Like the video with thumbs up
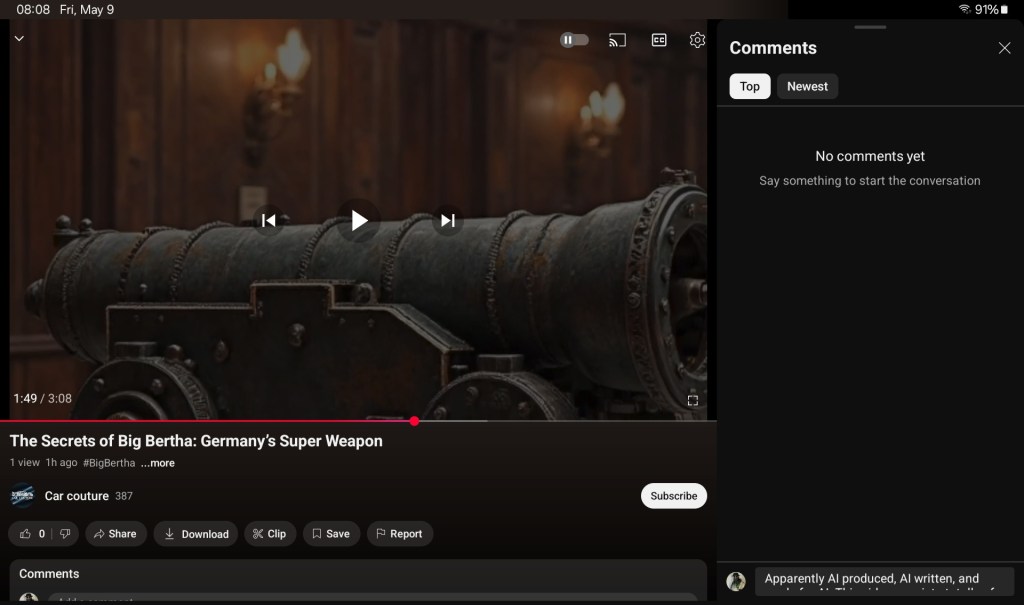Viewport: 1024px width, 605px height. coord(27,534)
